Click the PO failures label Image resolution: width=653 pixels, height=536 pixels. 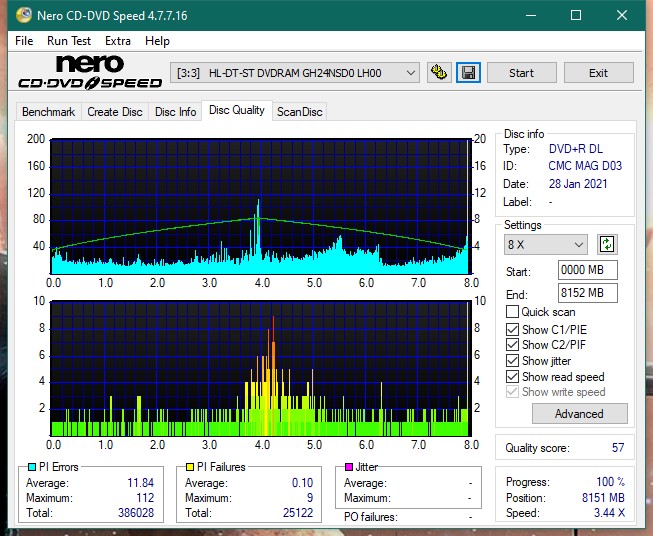(x=371, y=517)
